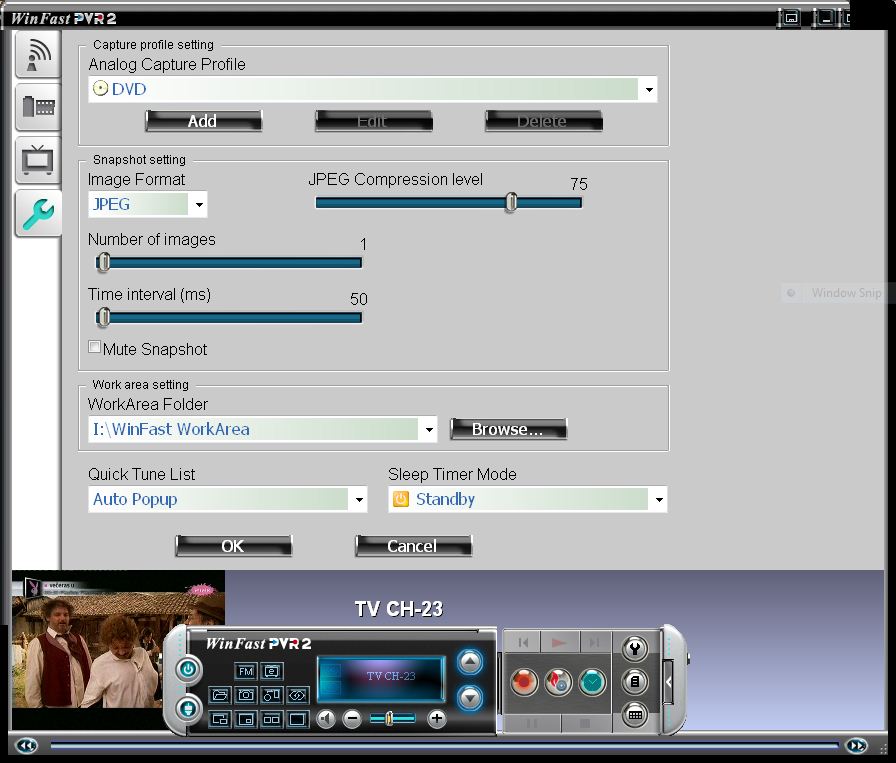Click the Delete profile button
896x763 pixels.
pos(543,121)
